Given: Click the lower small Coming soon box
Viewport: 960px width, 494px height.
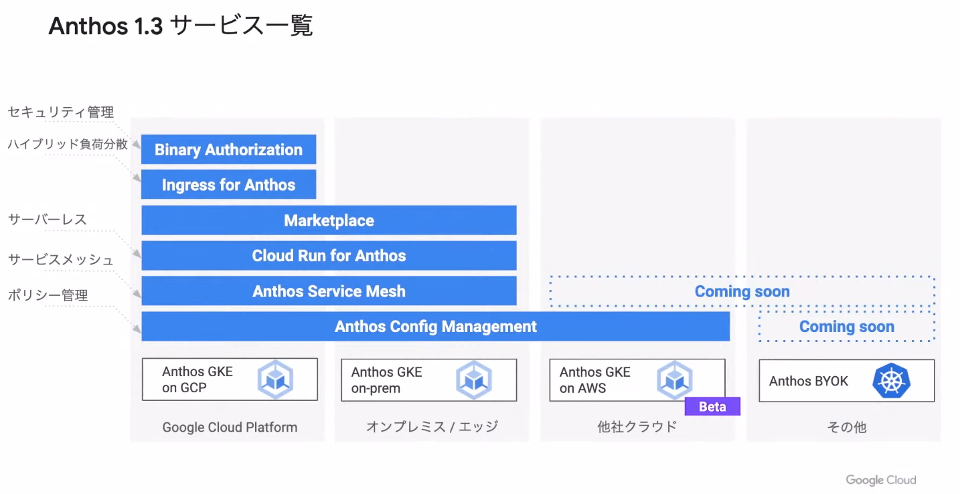Looking at the screenshot, I should 847,326.
